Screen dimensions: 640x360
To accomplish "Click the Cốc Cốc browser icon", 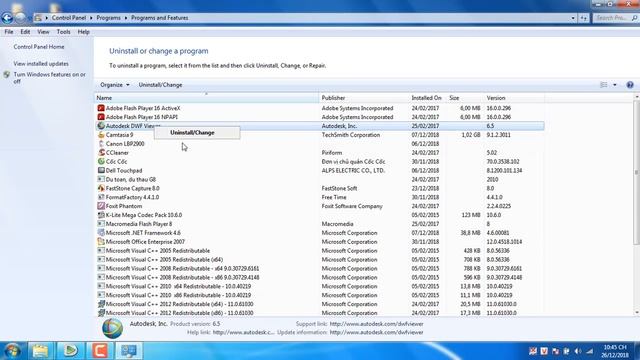I will (101, 162).
